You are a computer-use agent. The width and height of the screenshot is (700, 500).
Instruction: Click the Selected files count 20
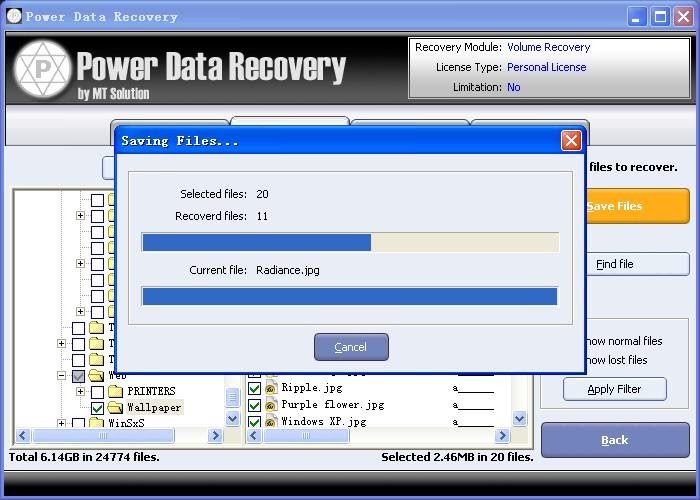pos(262,194)
